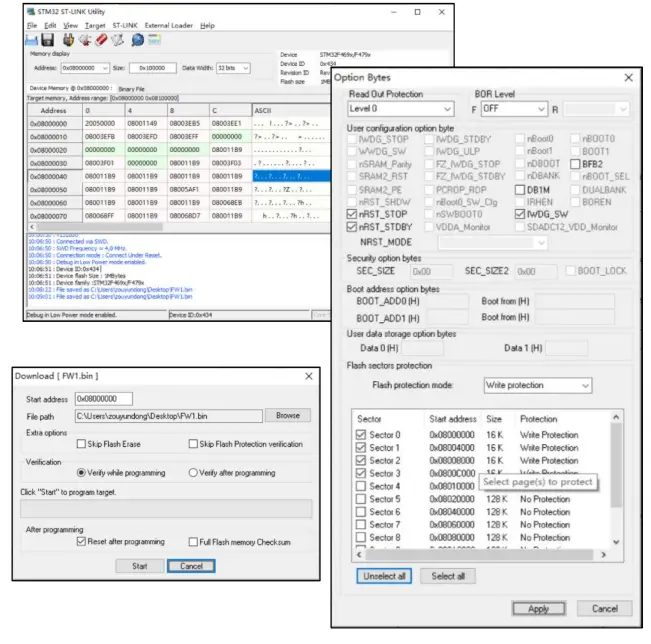Close the Option Bytes dialog with X
651x644 pixels.
pyautogui.click(x=629, y=78)
